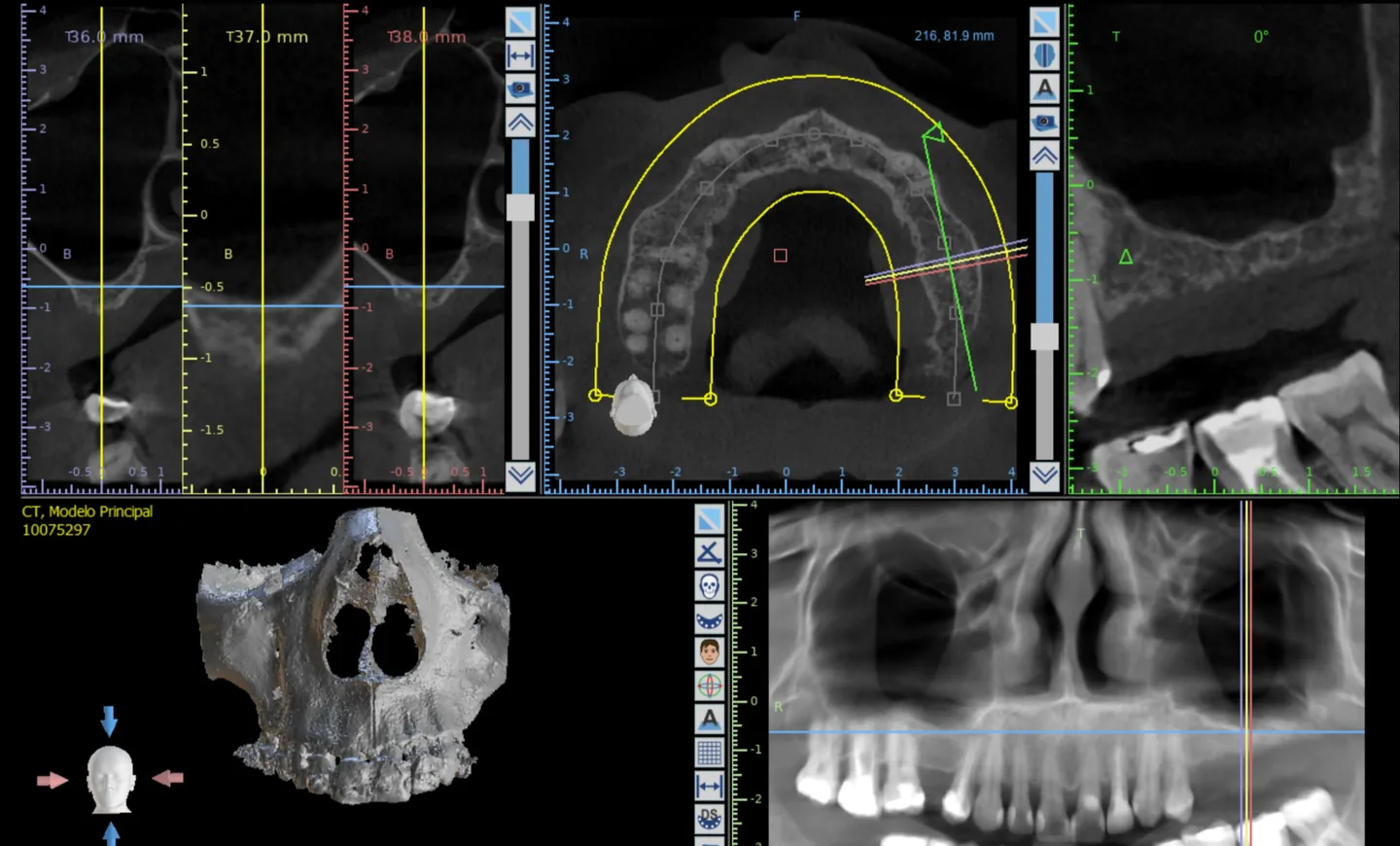Click the contrast icon in the tangential view toolbar
Screen dimensions: 1400x846
(x=1044, y=22)
